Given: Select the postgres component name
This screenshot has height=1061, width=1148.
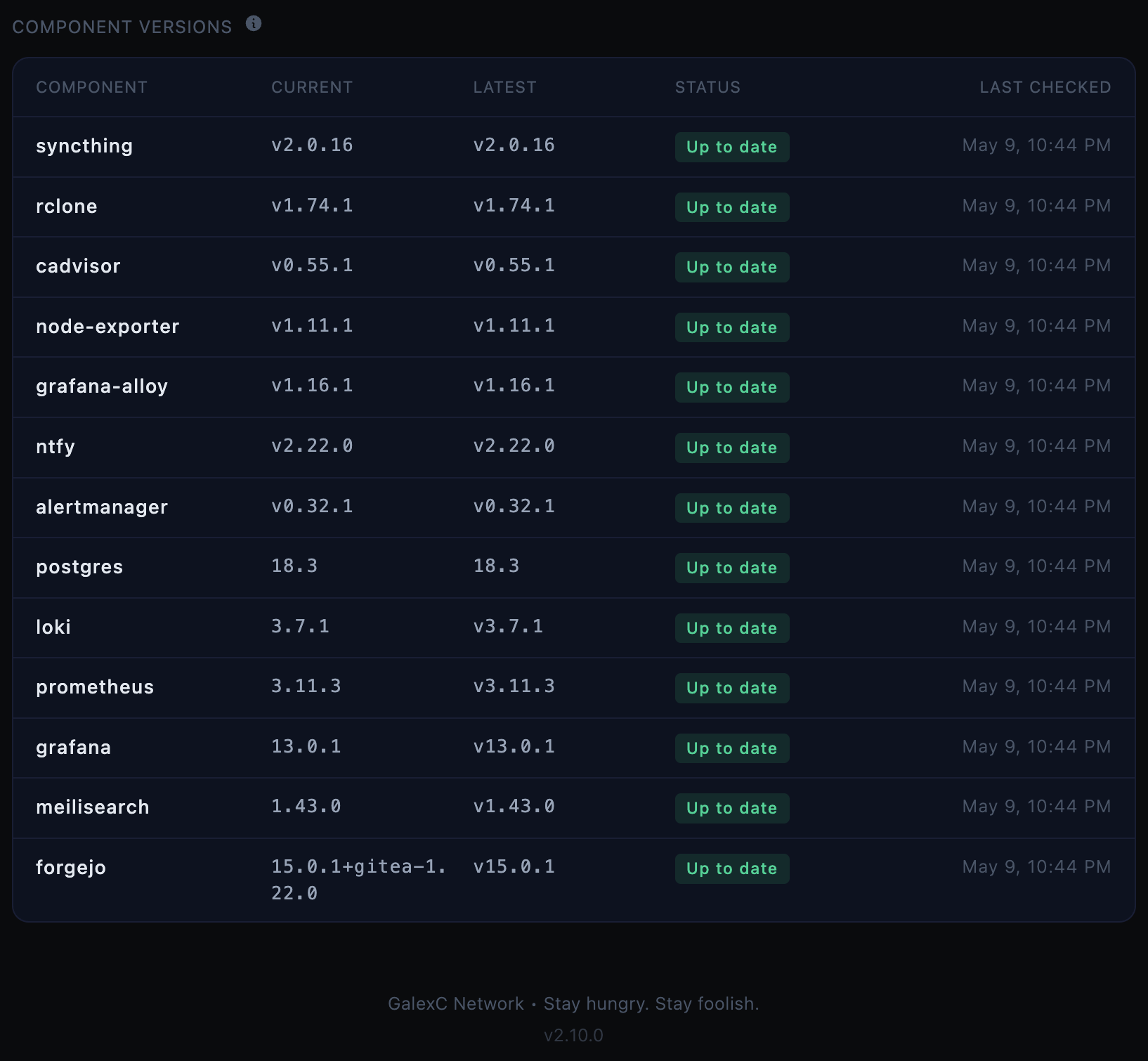Looking at the screenshot, I should [79, 567].
